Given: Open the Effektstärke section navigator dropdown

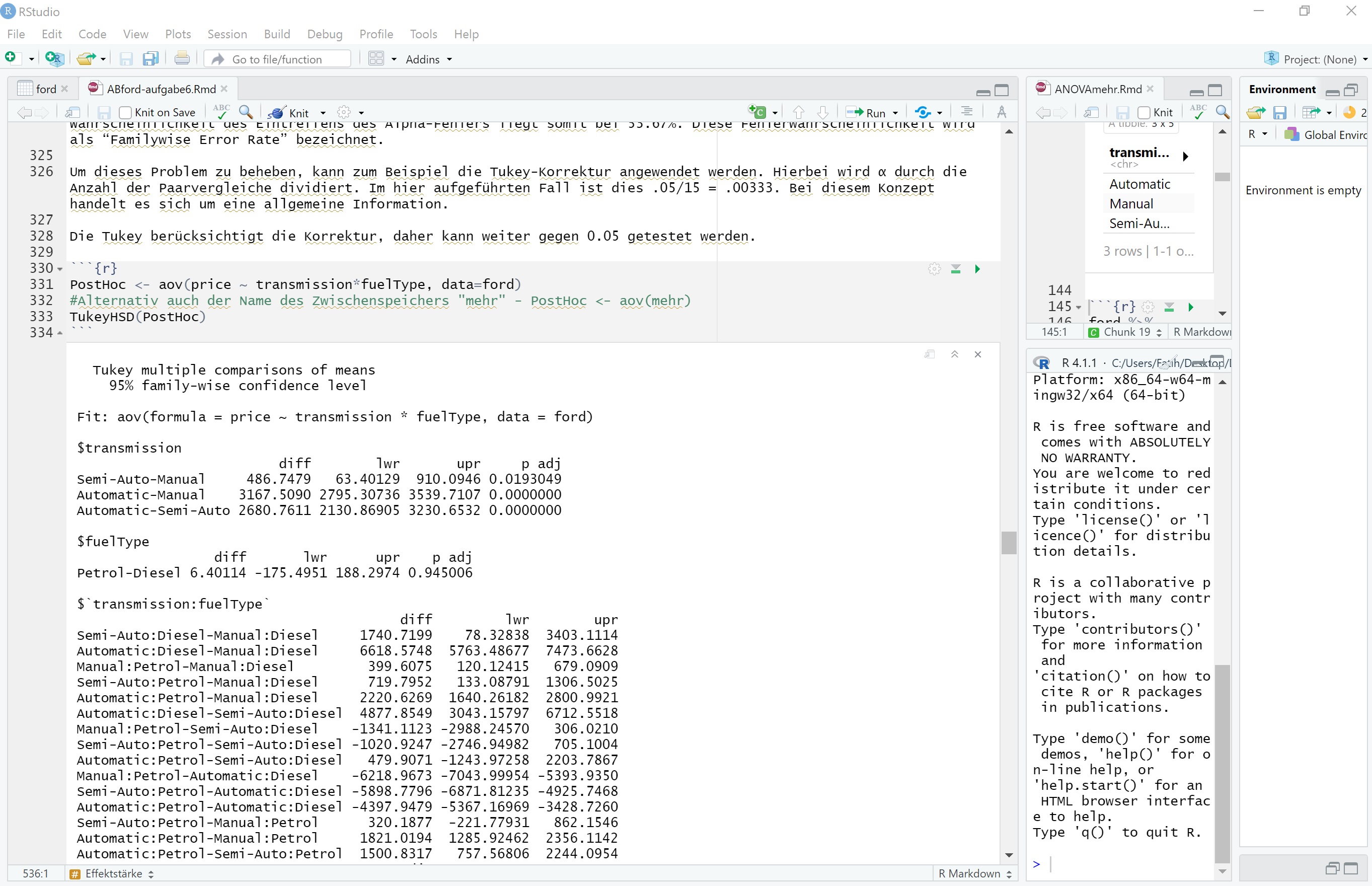Looking at the screenshot, I should (112, 873).
